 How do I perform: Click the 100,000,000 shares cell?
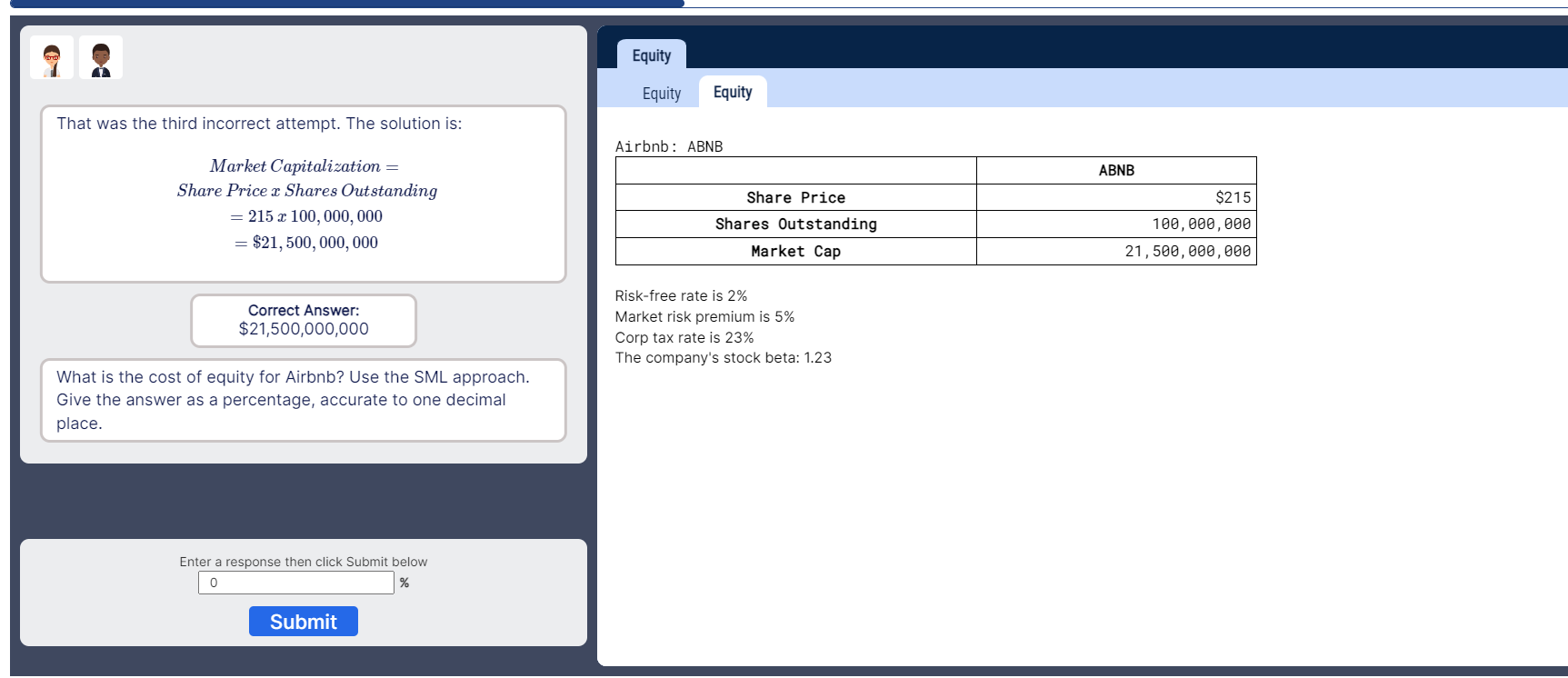[1116, 224]
